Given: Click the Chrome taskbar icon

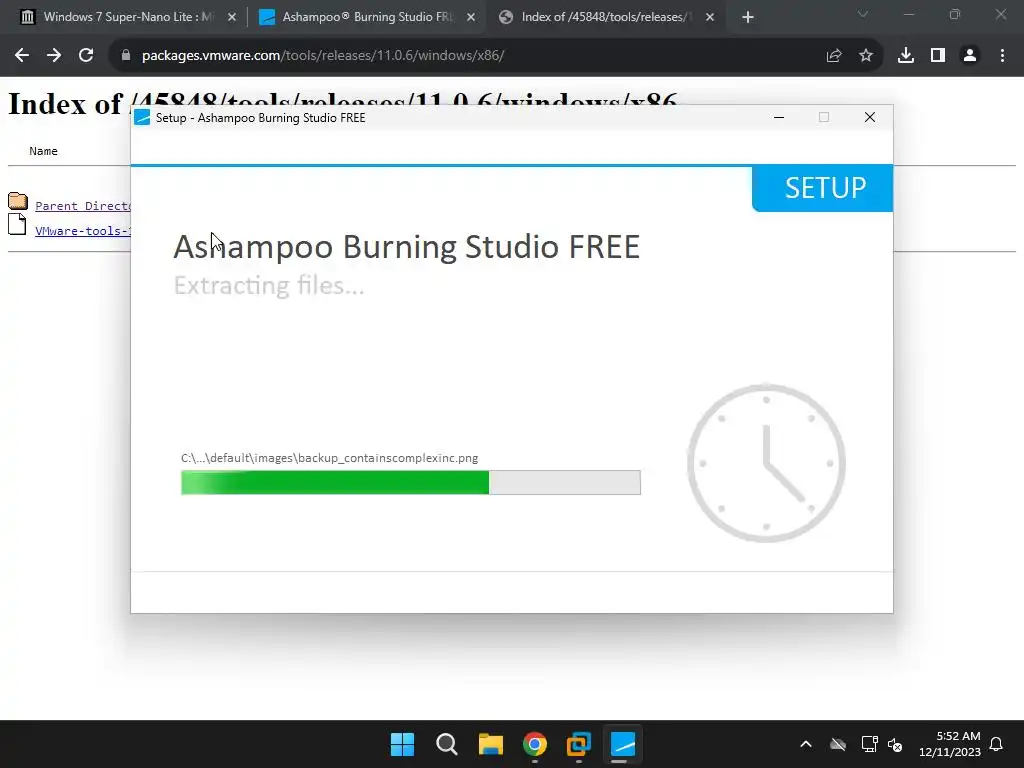Looking at the screenshot, I should coord(535,744).
